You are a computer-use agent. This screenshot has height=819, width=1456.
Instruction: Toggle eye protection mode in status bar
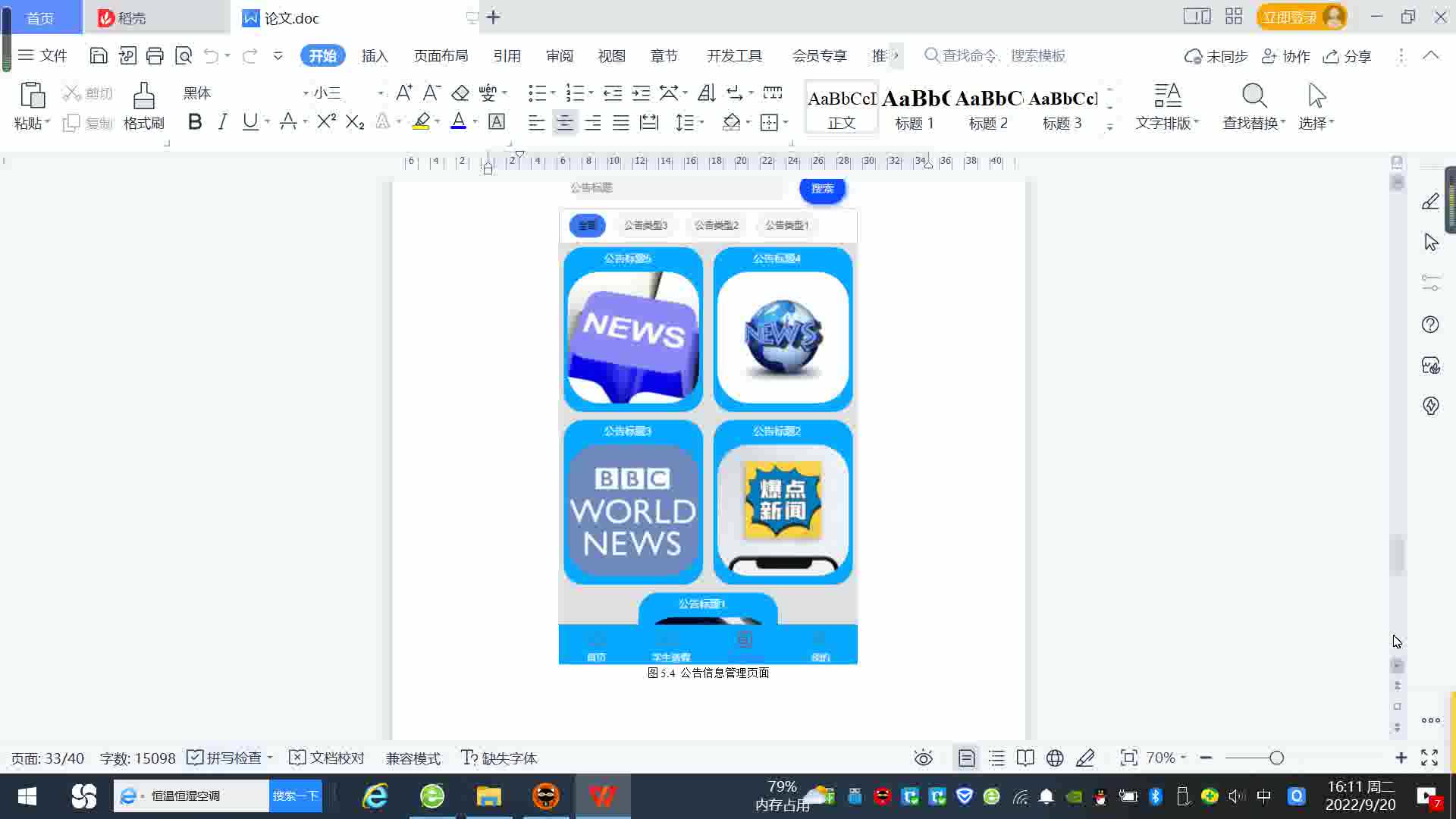[923, 758]
